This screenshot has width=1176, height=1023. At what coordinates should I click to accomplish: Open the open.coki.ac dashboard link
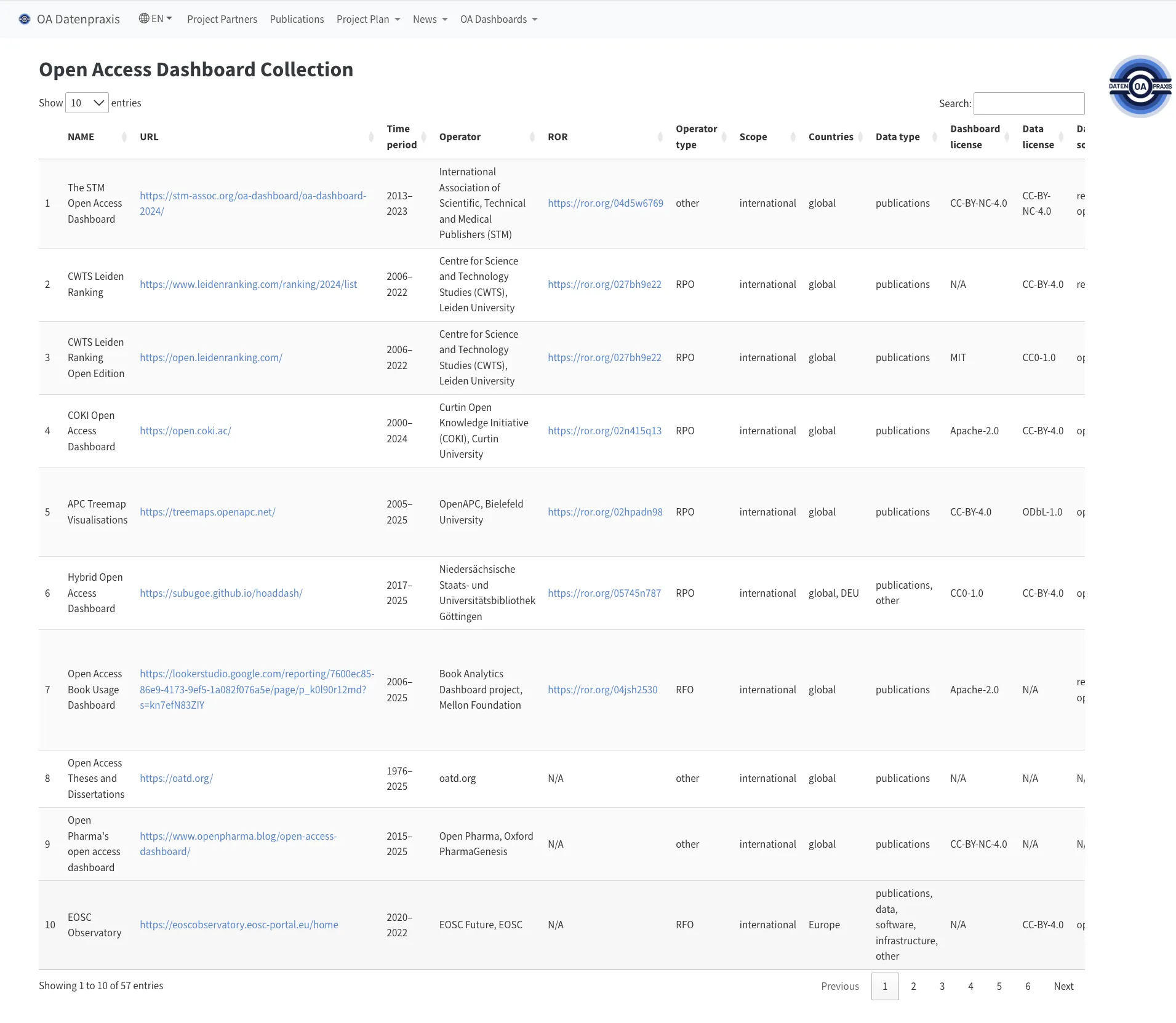pyautogui.click(x=185, y=431)
